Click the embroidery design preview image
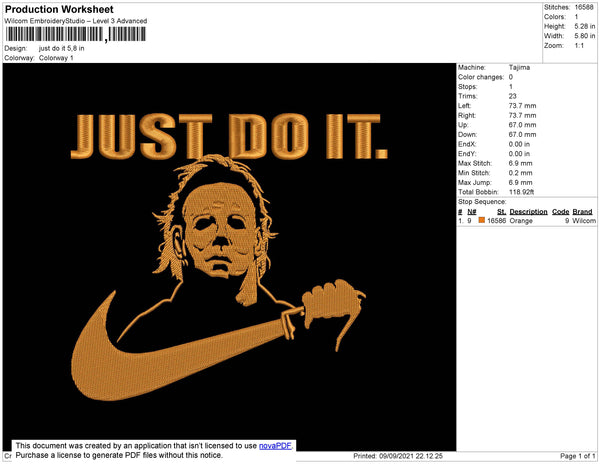Screen dimensions: 600x464 [229, 257]
